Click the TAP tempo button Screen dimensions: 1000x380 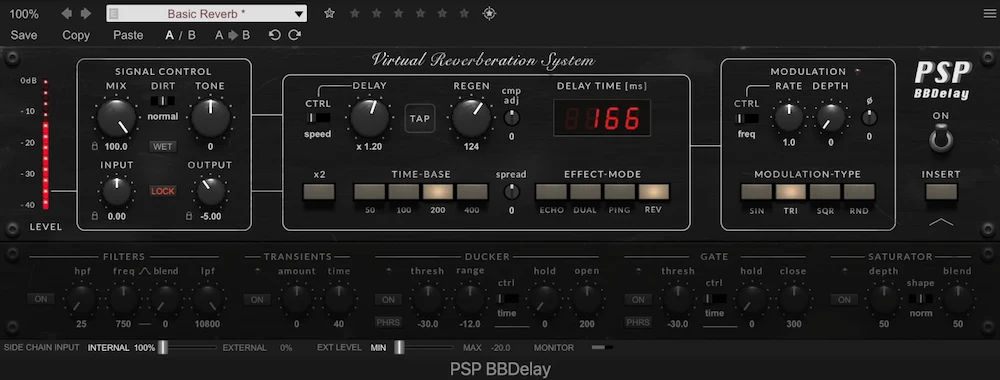420,119
